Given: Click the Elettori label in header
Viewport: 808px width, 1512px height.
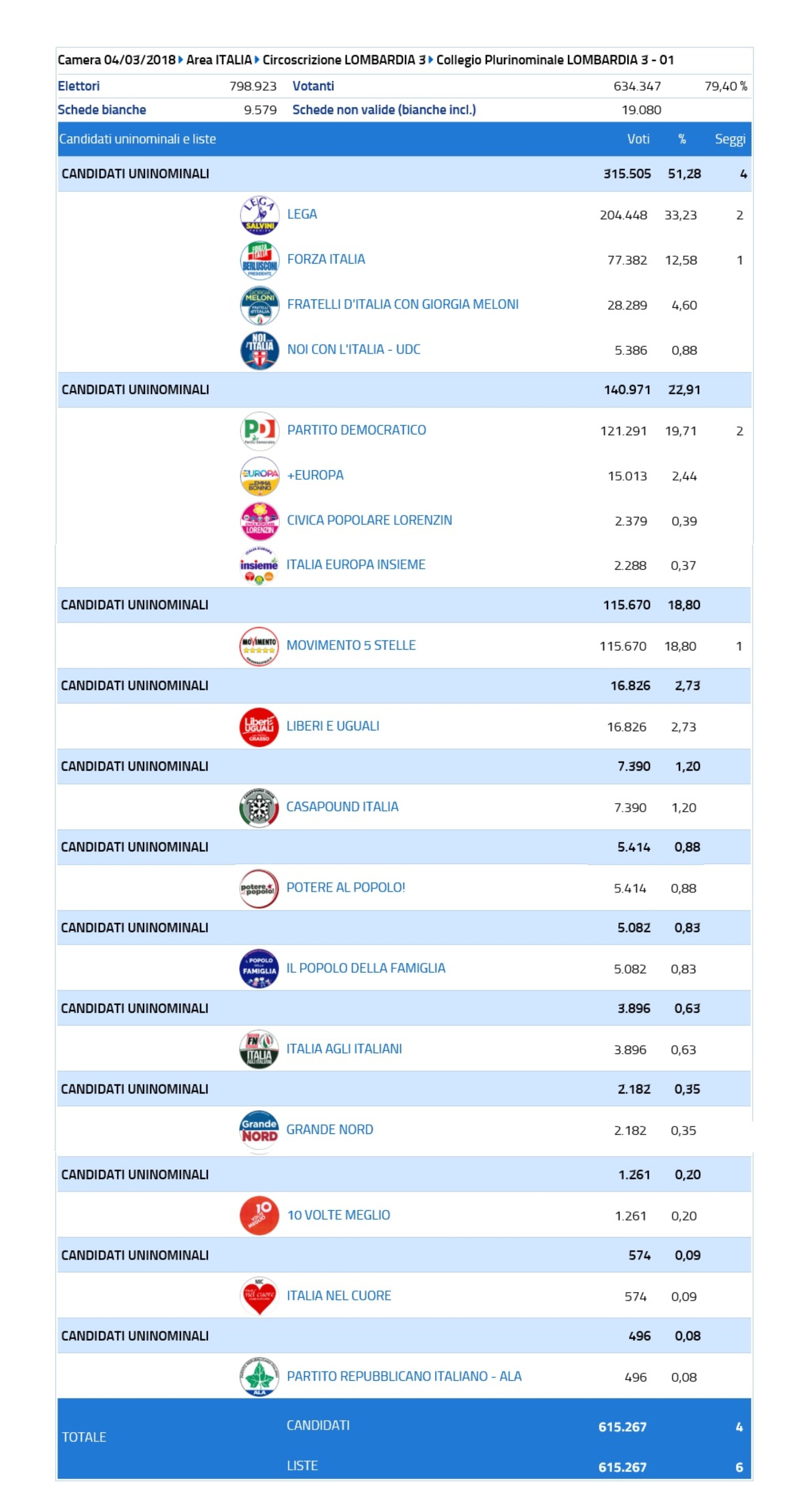Looking at the screenshot, I should pos(79,86).
